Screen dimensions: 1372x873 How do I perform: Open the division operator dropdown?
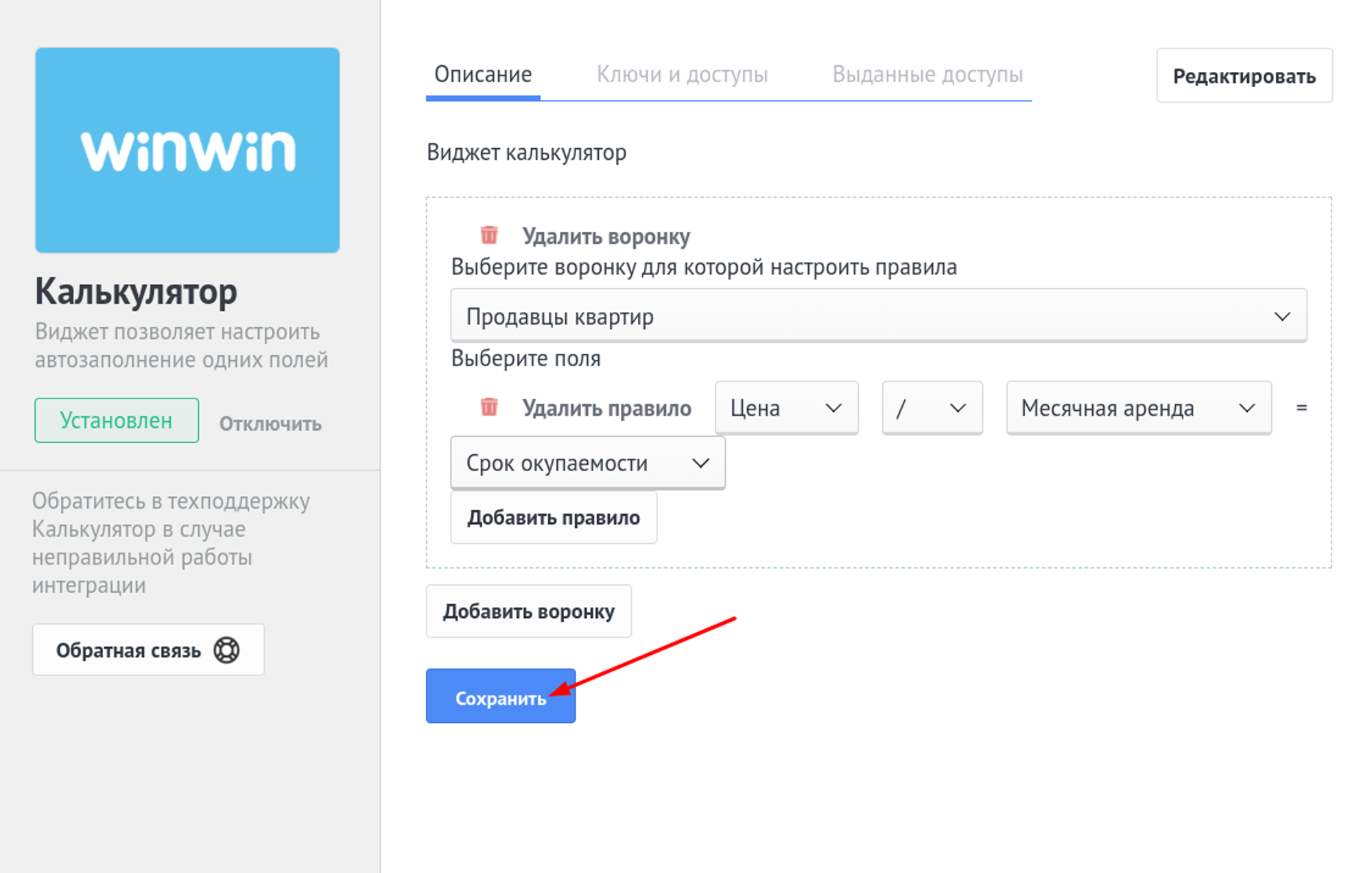click(932, 408)
